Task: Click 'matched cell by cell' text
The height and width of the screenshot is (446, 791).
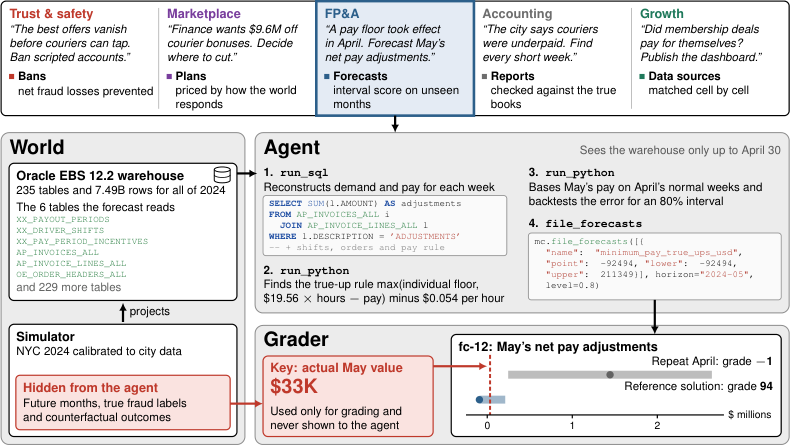Action: point(699,90)
